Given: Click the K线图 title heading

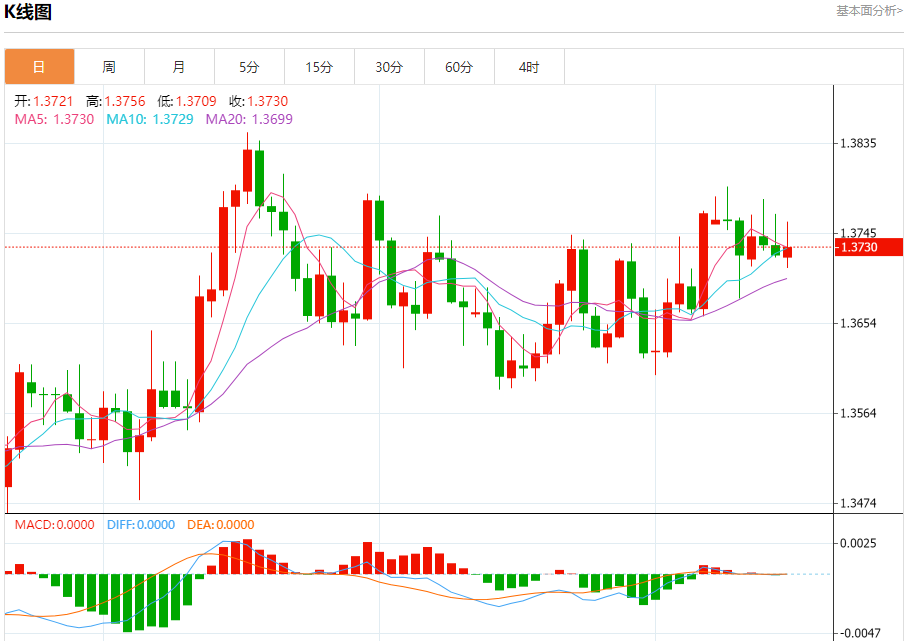Looking at the screenshot, I should point(28,12).
